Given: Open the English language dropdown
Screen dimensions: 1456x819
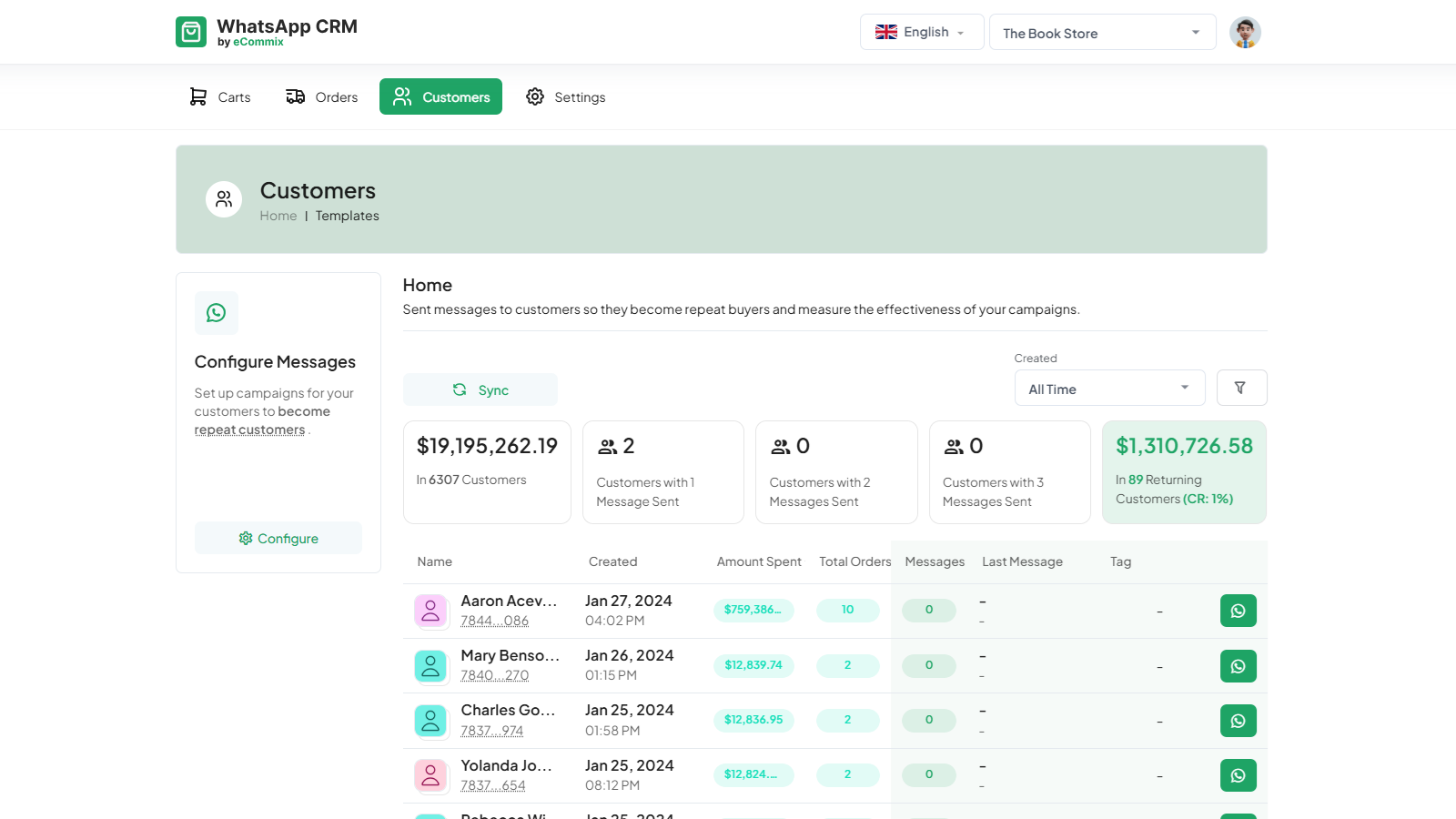Looking at the screenshot, I should tap(921, 31).
